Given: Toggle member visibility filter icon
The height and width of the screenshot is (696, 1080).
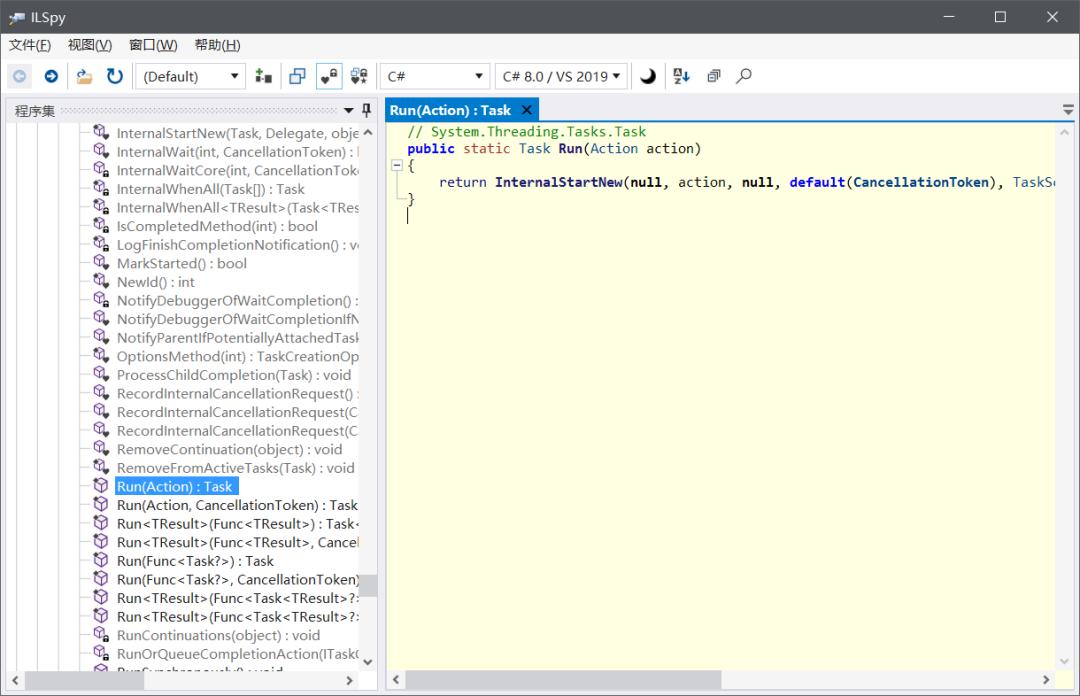Looking at the screenshot, I should click(328, 75).
